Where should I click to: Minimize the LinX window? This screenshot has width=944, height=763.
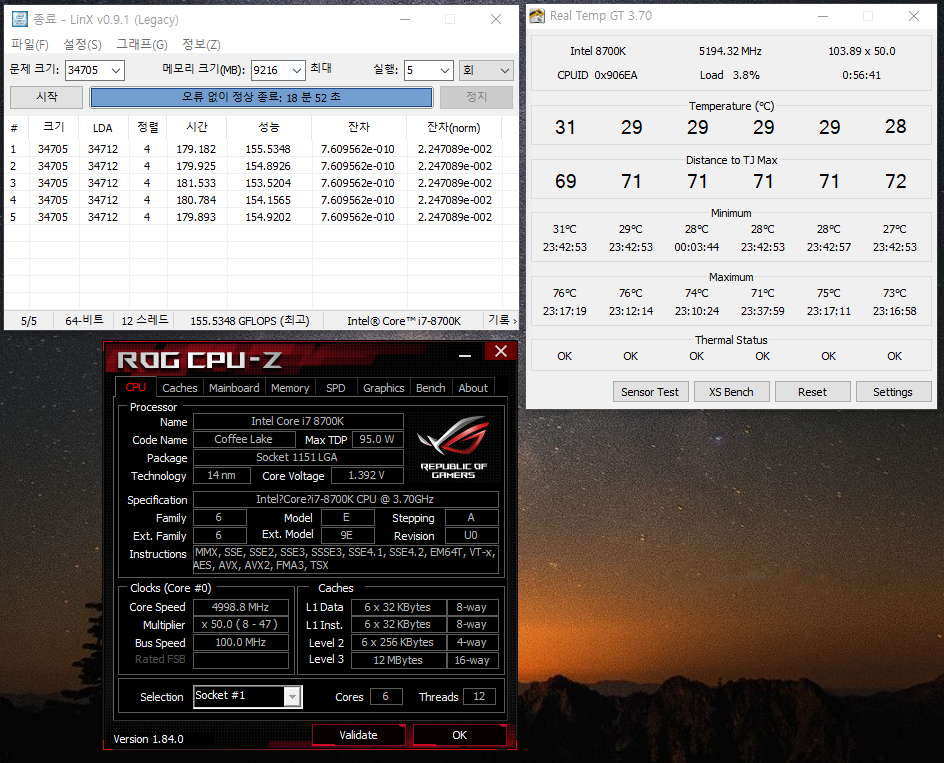coord(405,19)
